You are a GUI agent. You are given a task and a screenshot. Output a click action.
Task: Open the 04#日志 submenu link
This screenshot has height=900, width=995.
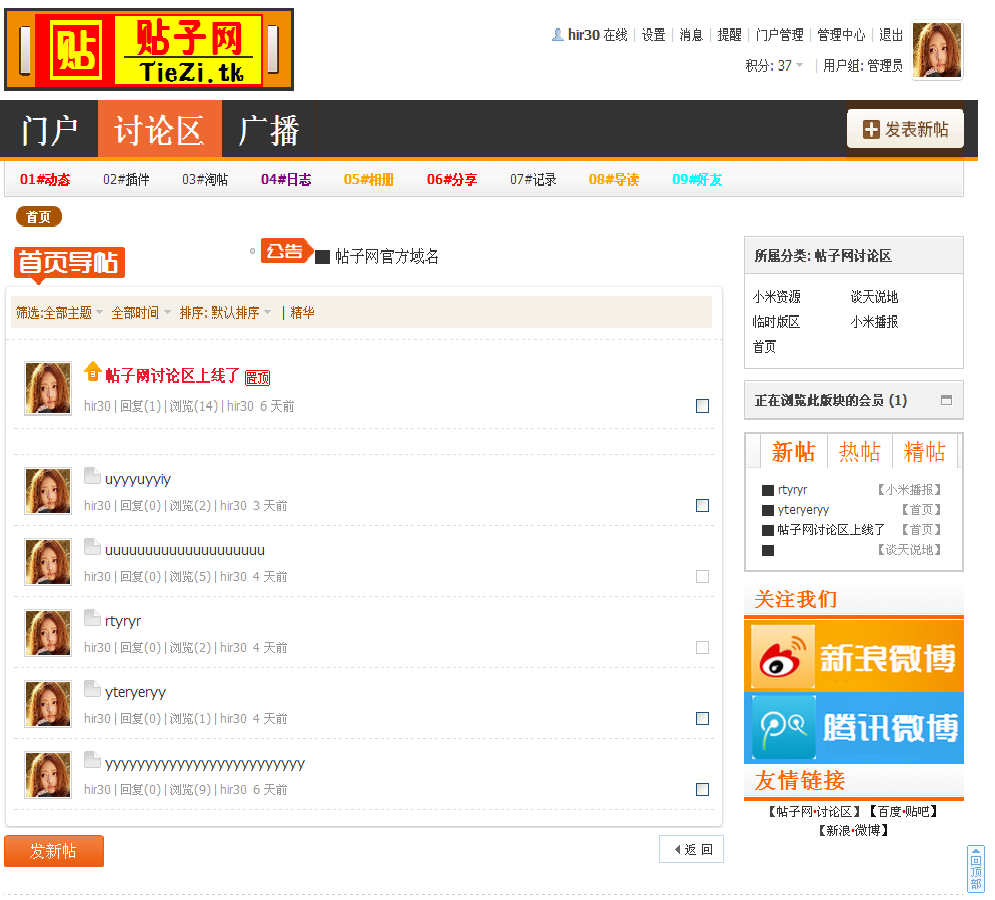tap(286, 180)
